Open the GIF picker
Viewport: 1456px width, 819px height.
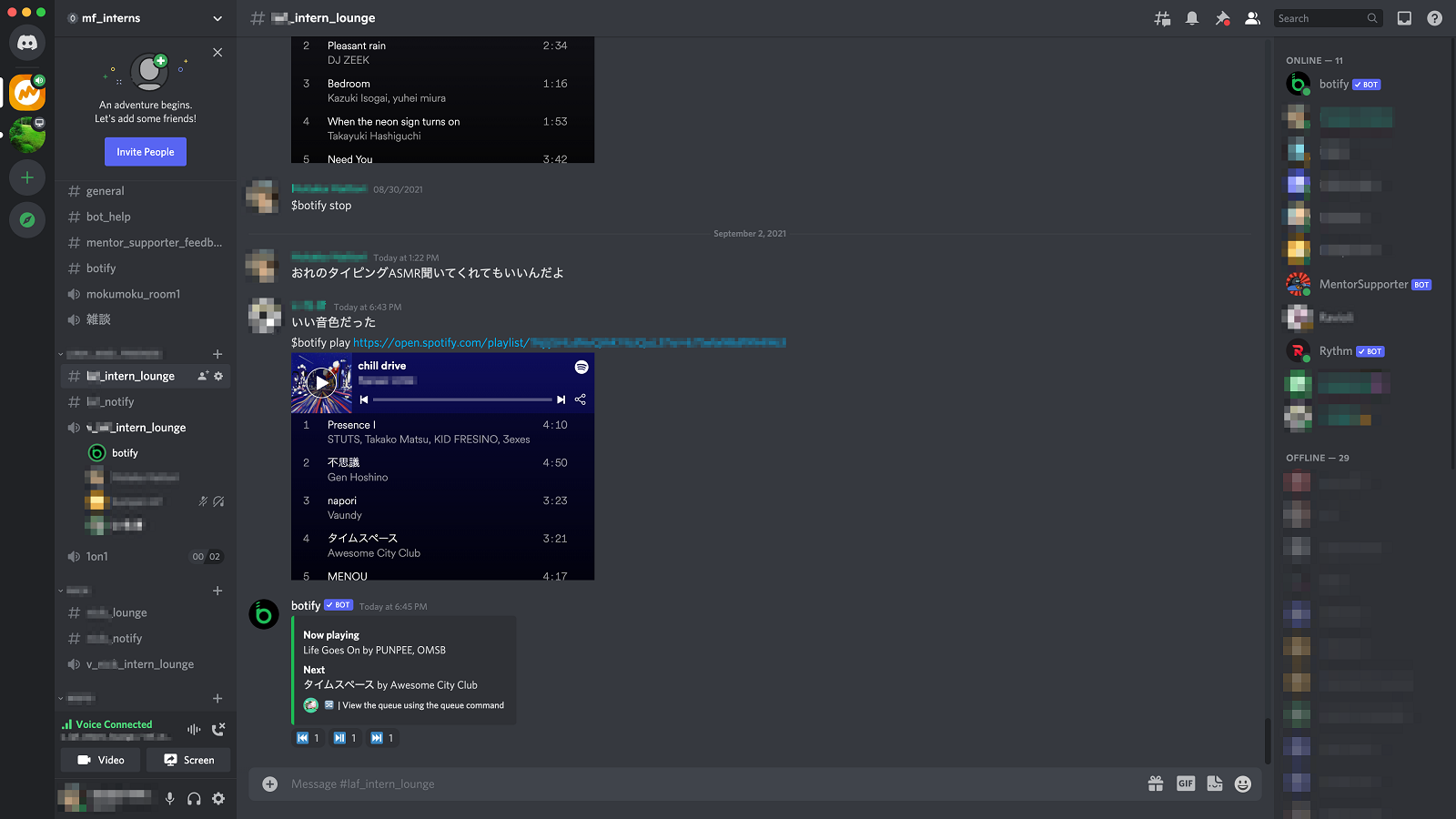pos(1186,784)
